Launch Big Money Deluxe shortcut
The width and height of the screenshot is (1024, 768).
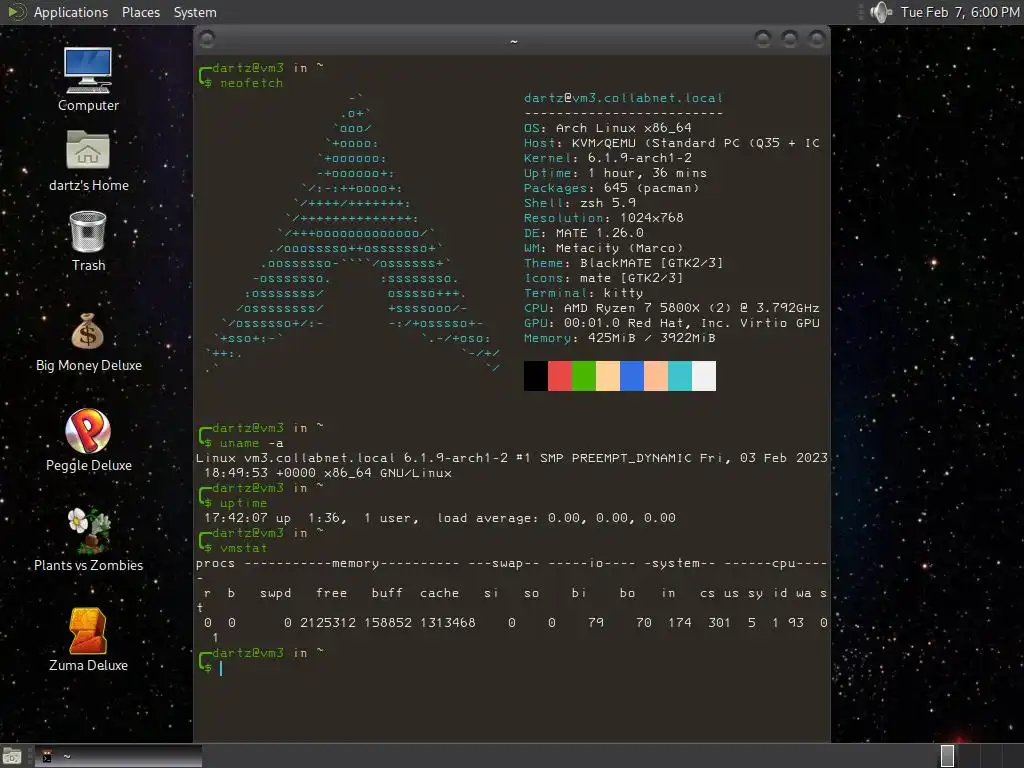[x=88, y=342]
